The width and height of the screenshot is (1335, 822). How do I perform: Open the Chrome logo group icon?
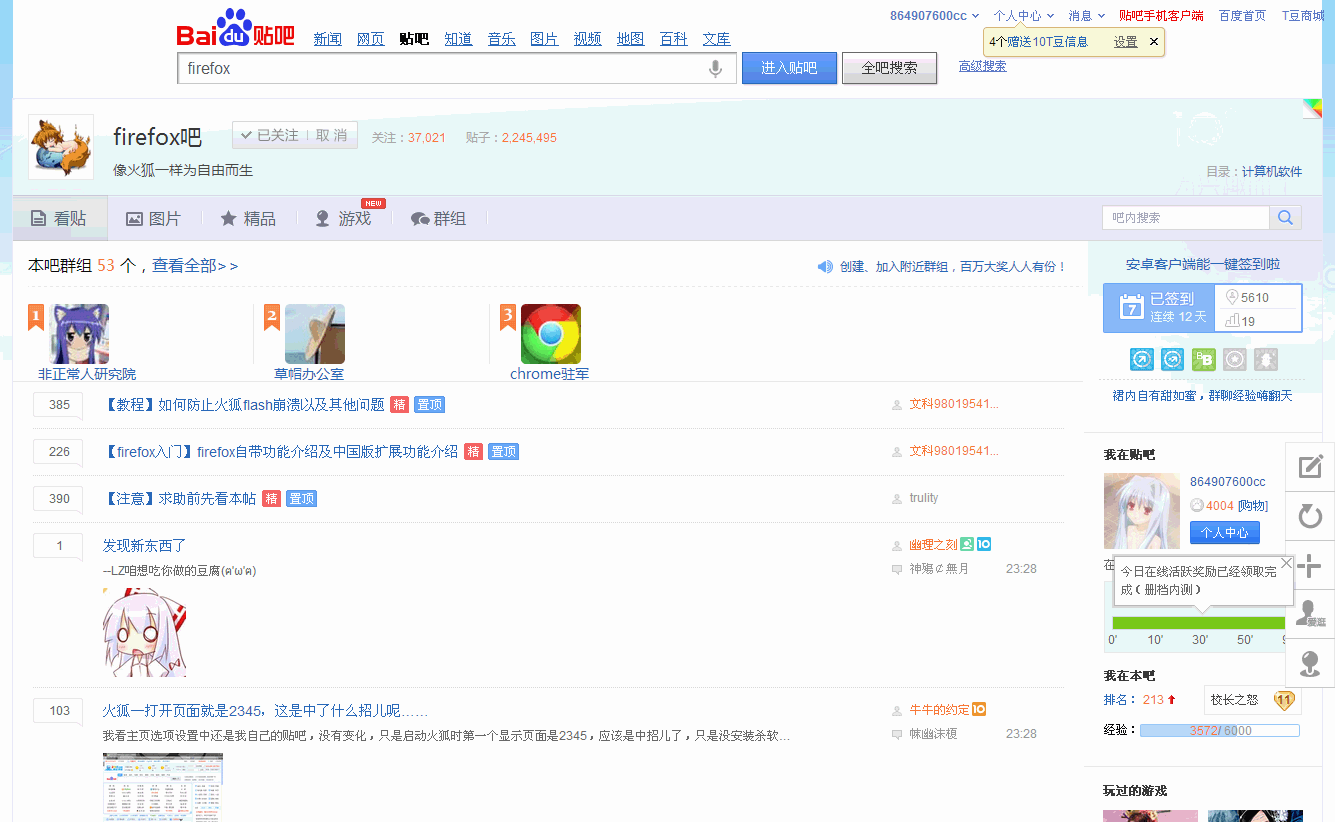coord(550,334)
